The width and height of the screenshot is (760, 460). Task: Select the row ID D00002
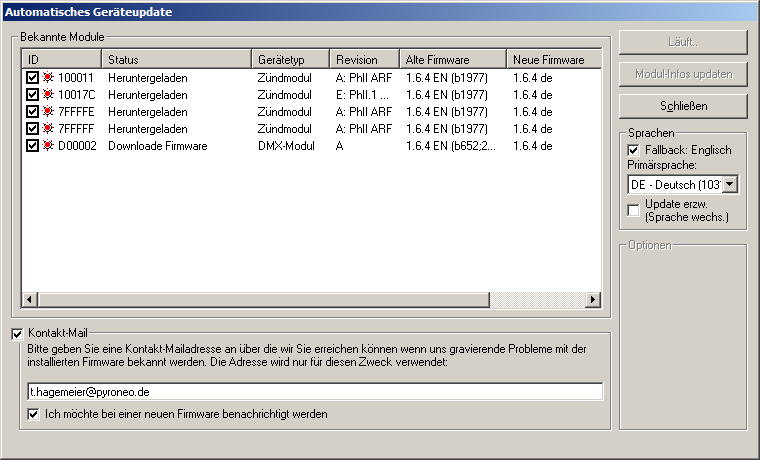pyautogui.click(x=78, y=145)
